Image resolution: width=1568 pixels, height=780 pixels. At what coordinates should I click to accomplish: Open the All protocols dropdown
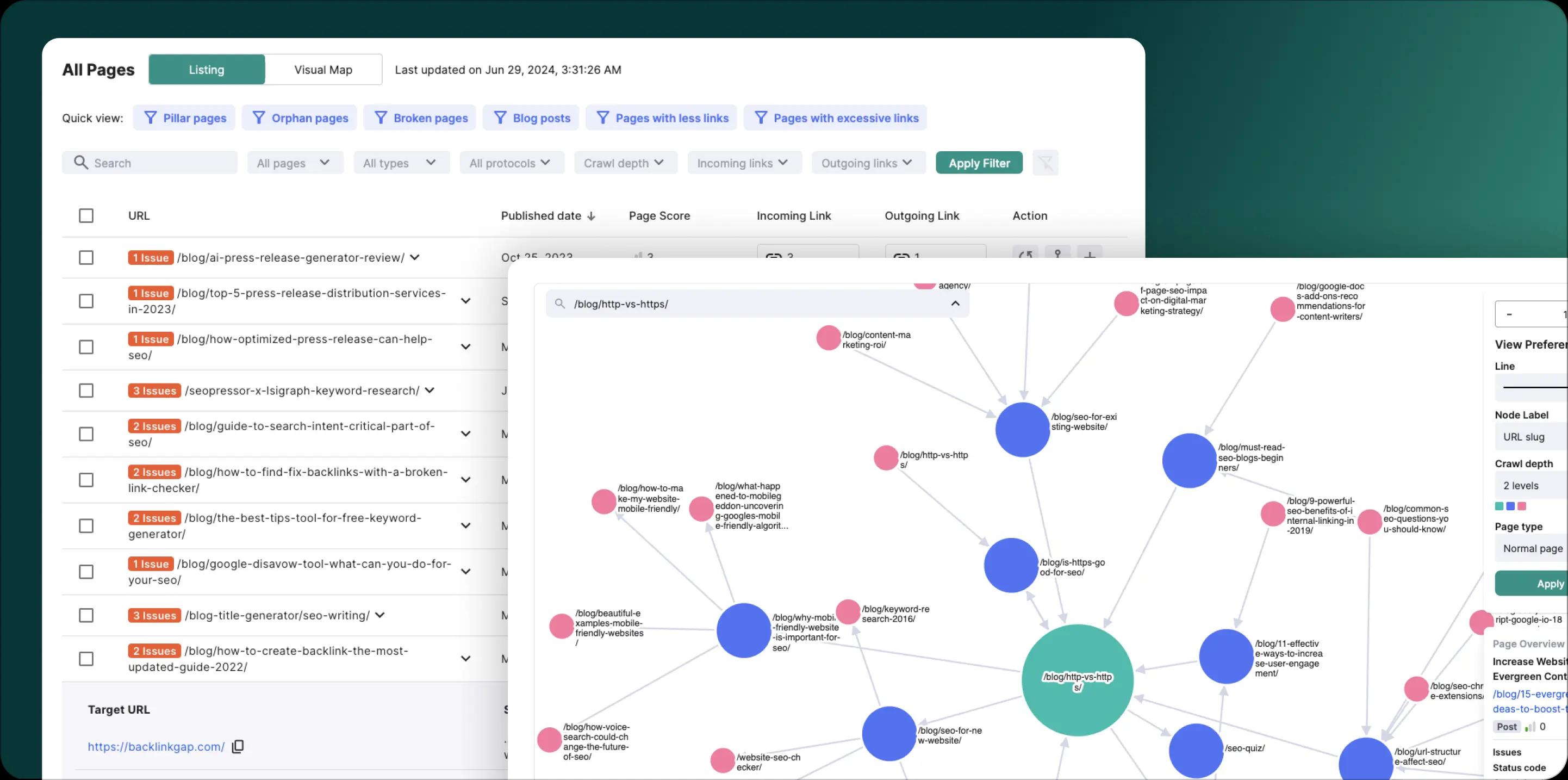pos(512,163)
